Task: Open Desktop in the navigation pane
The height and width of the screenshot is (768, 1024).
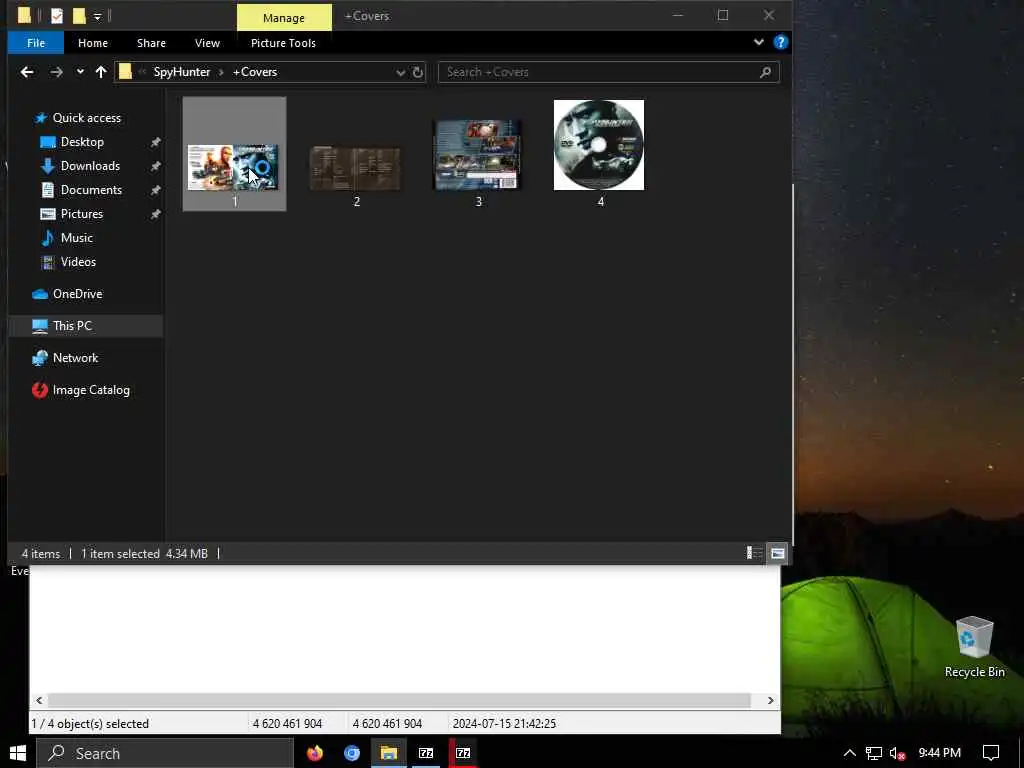Action: (82, 142)
